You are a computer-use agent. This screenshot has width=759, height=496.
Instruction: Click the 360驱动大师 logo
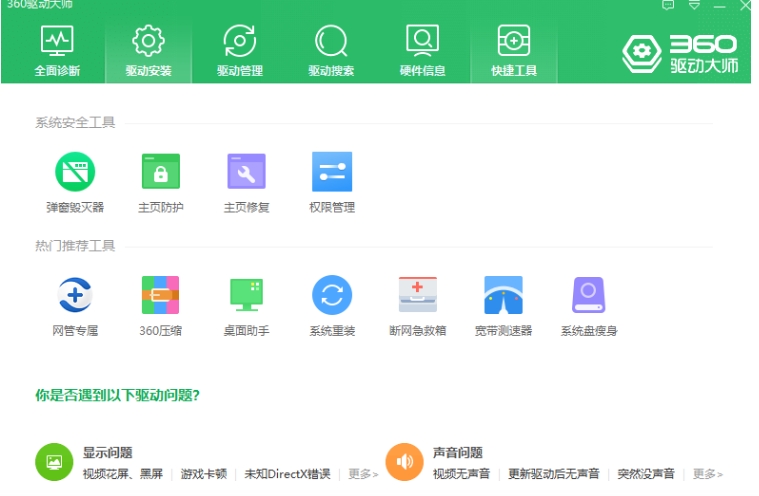coord(680,54)
